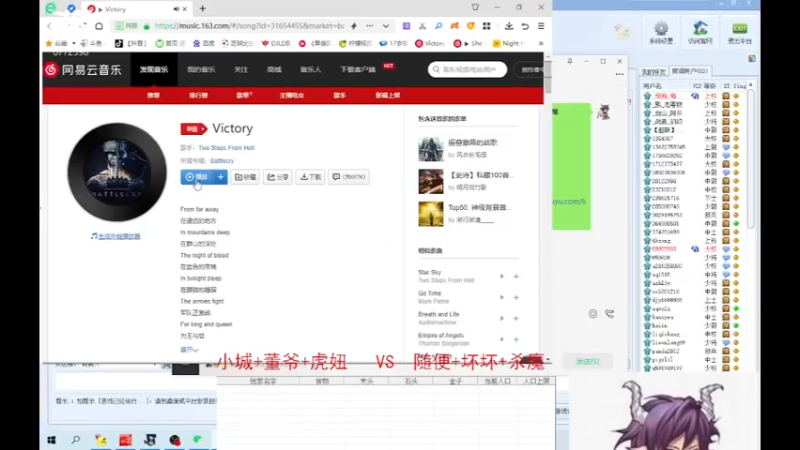Open the browser hamburger main menu

point(541,26)
